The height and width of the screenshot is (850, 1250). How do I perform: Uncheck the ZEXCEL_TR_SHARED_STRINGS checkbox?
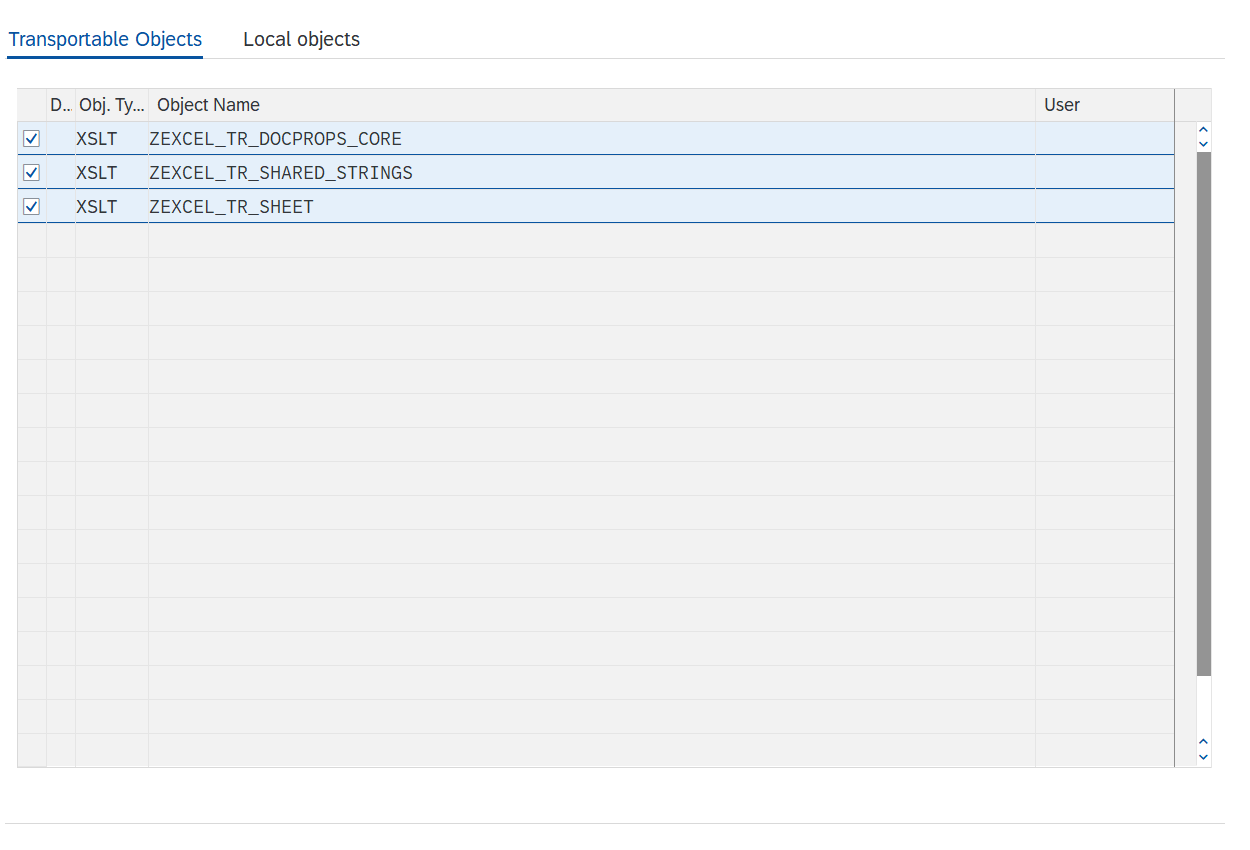(x=31, y=172)
